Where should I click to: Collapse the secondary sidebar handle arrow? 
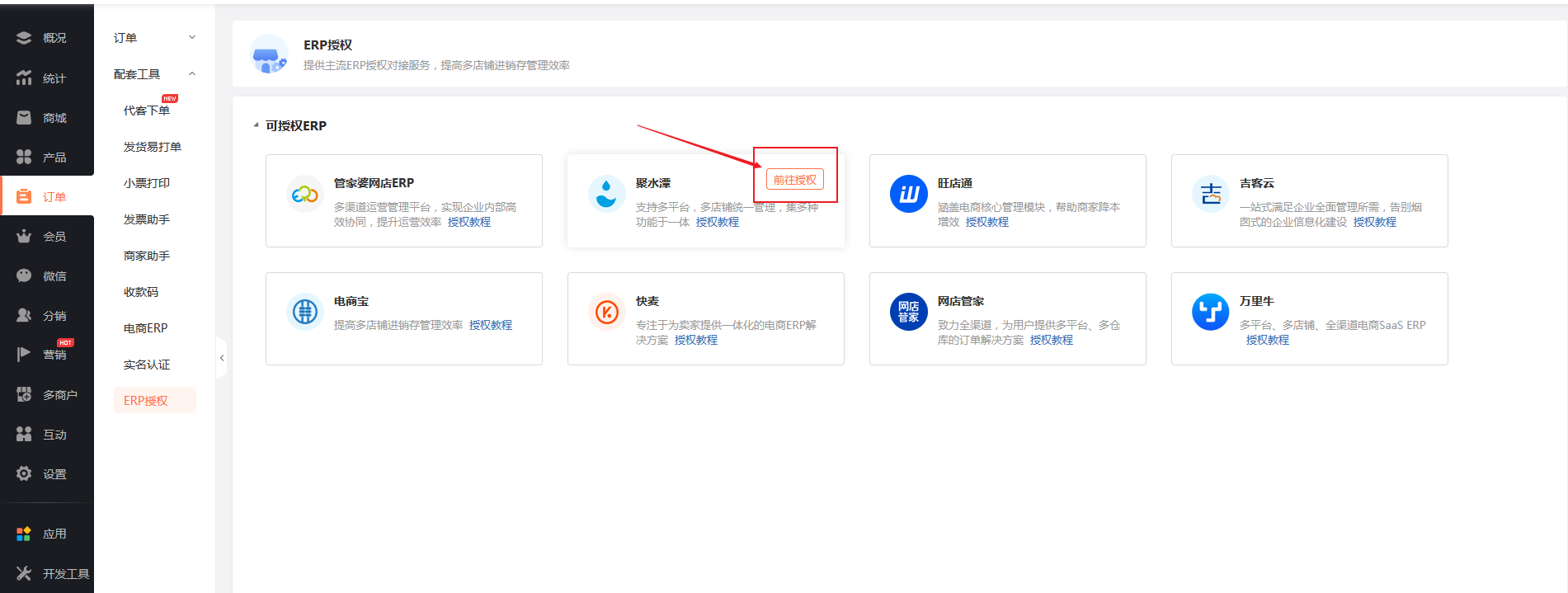point(222,358)
